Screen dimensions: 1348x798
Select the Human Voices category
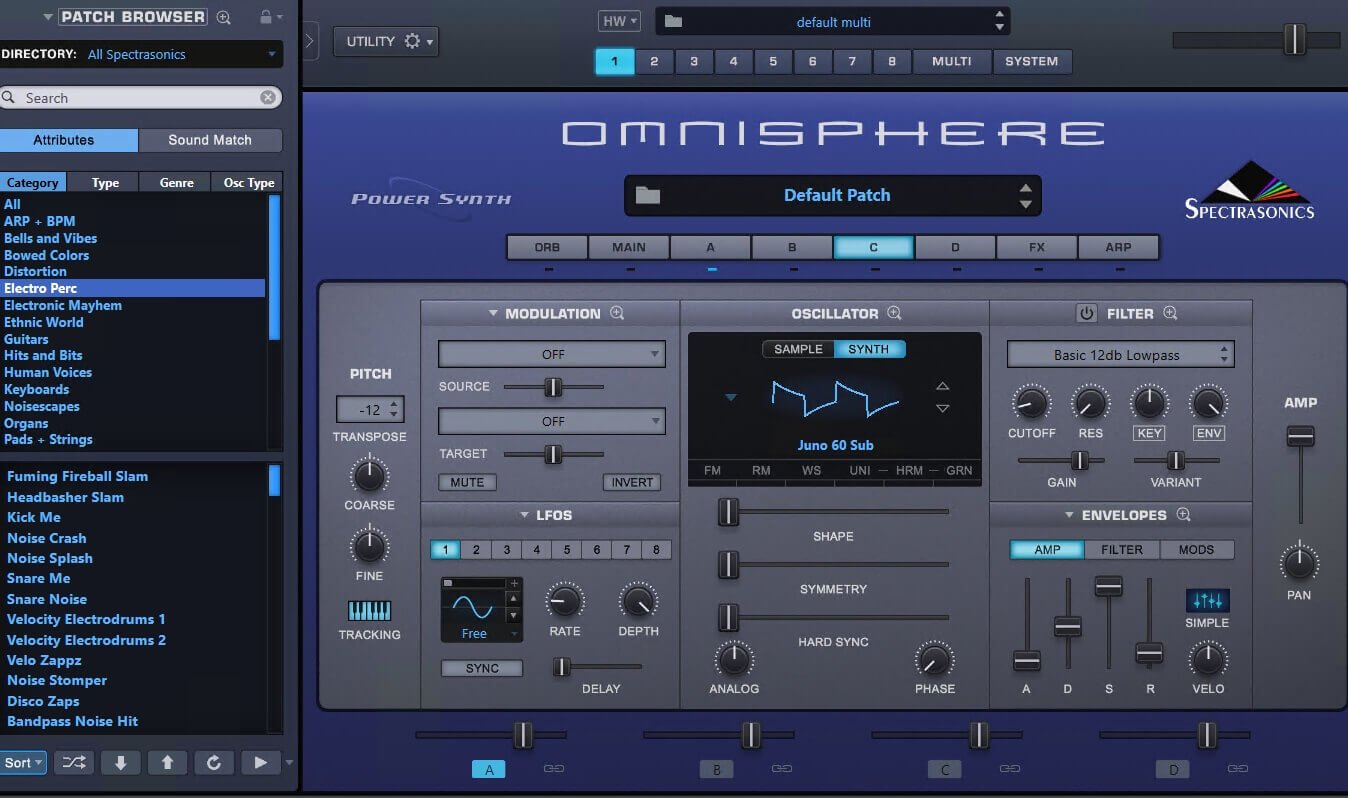click(x=48, y=372)
